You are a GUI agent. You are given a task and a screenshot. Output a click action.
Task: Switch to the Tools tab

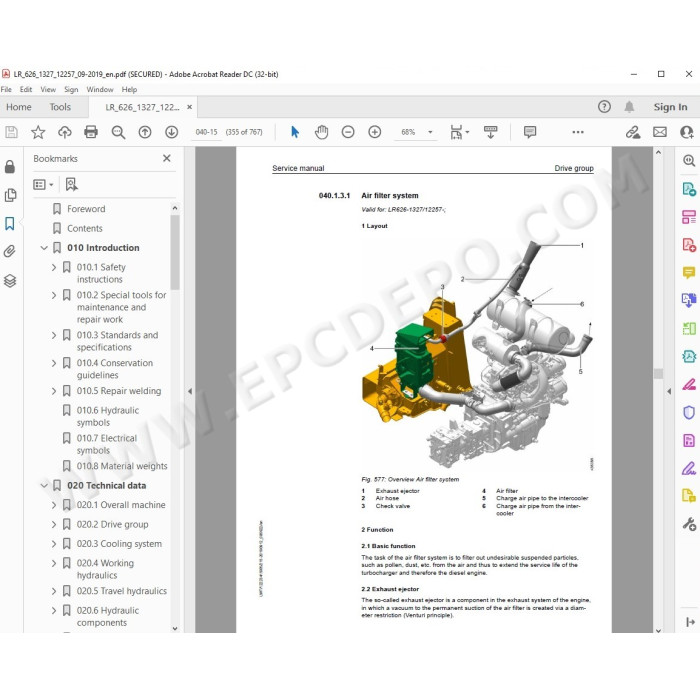[x=60, y=107]
